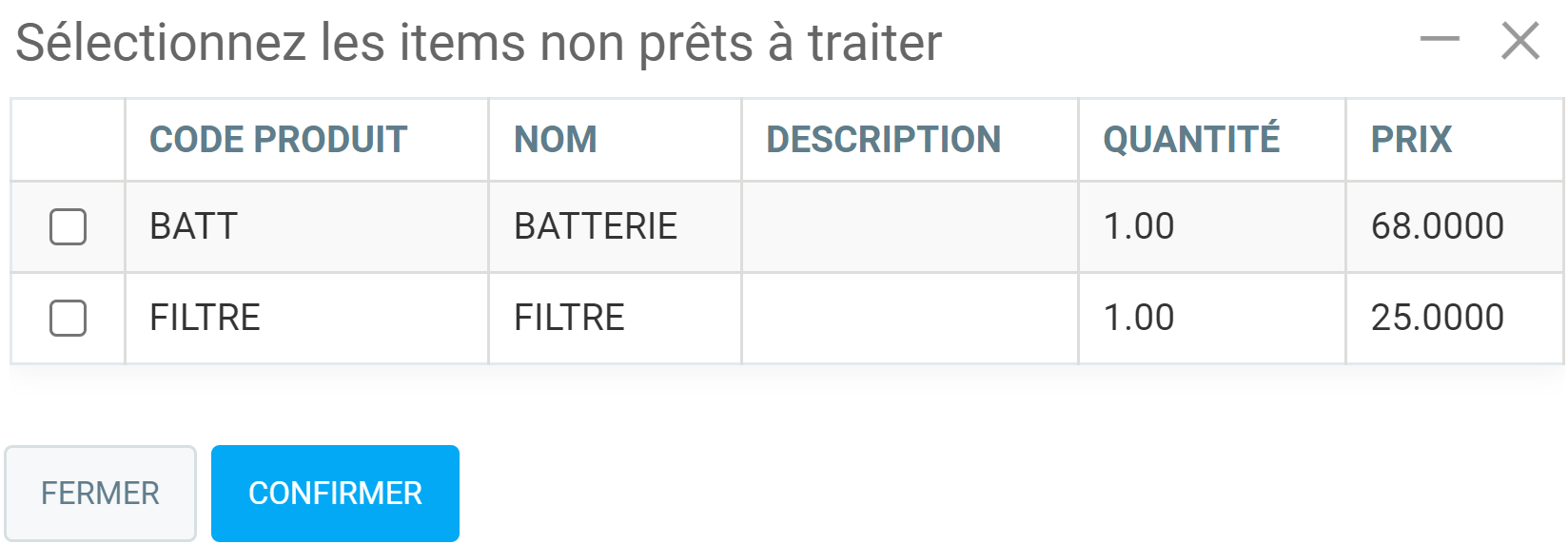
Task: Click the BATTERIE name cell
Action: pyautogui.click(x=596, y=226)
